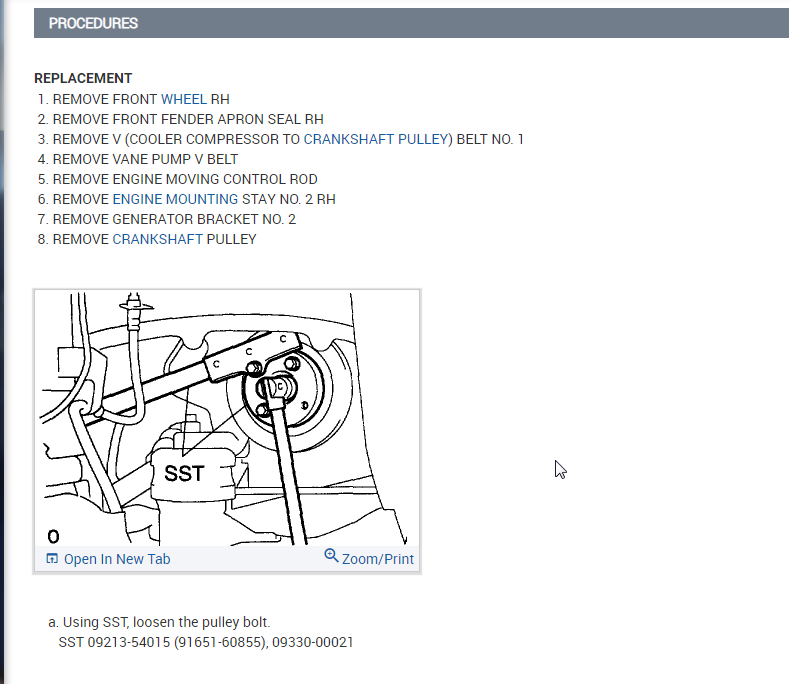Click the magnifier zoom icon
The image size is (789, 684).
click(331, 556)
